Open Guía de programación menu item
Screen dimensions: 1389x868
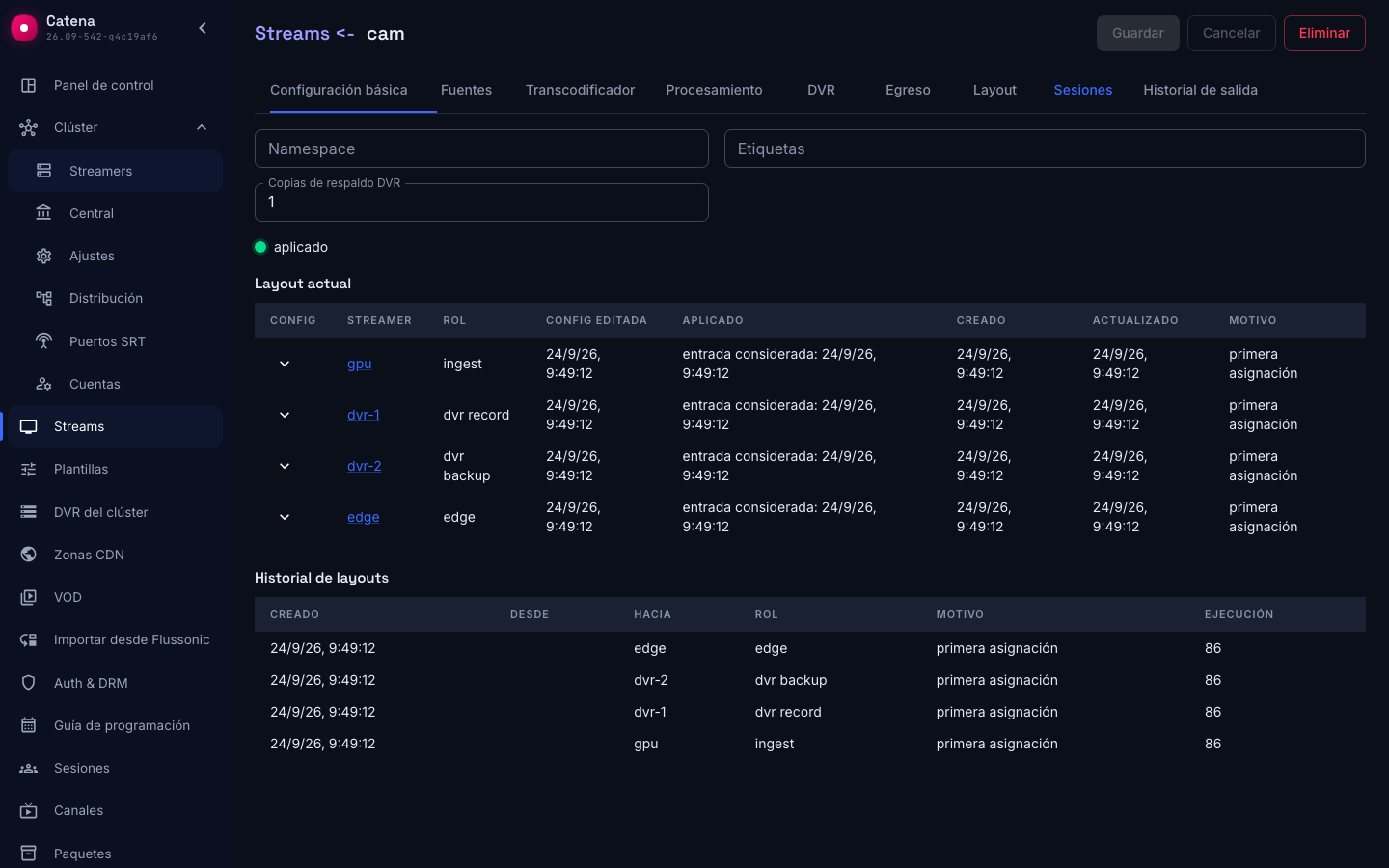coord(115,725)
